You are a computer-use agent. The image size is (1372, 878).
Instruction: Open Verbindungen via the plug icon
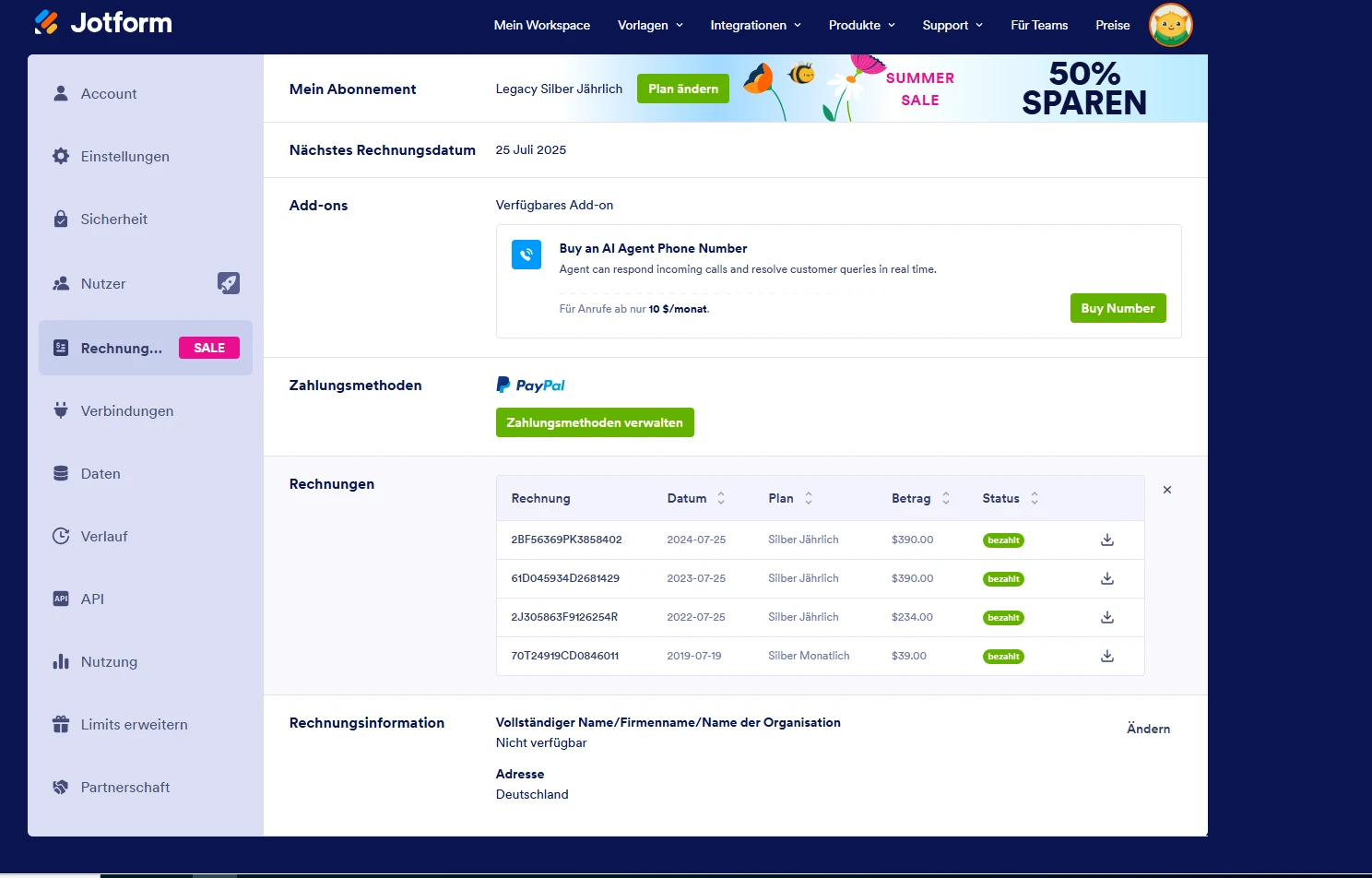61,410
